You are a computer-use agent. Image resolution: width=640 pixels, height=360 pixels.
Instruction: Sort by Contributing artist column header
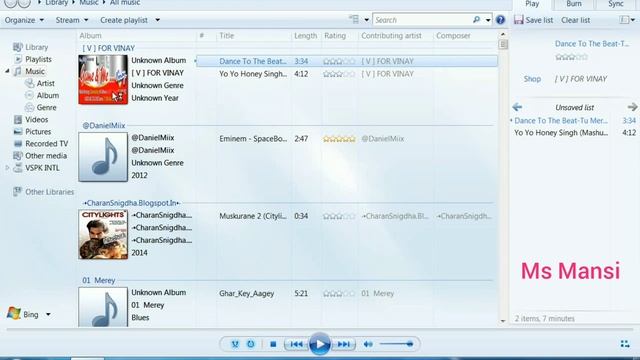pyautogui.click(x=391, y=36)
